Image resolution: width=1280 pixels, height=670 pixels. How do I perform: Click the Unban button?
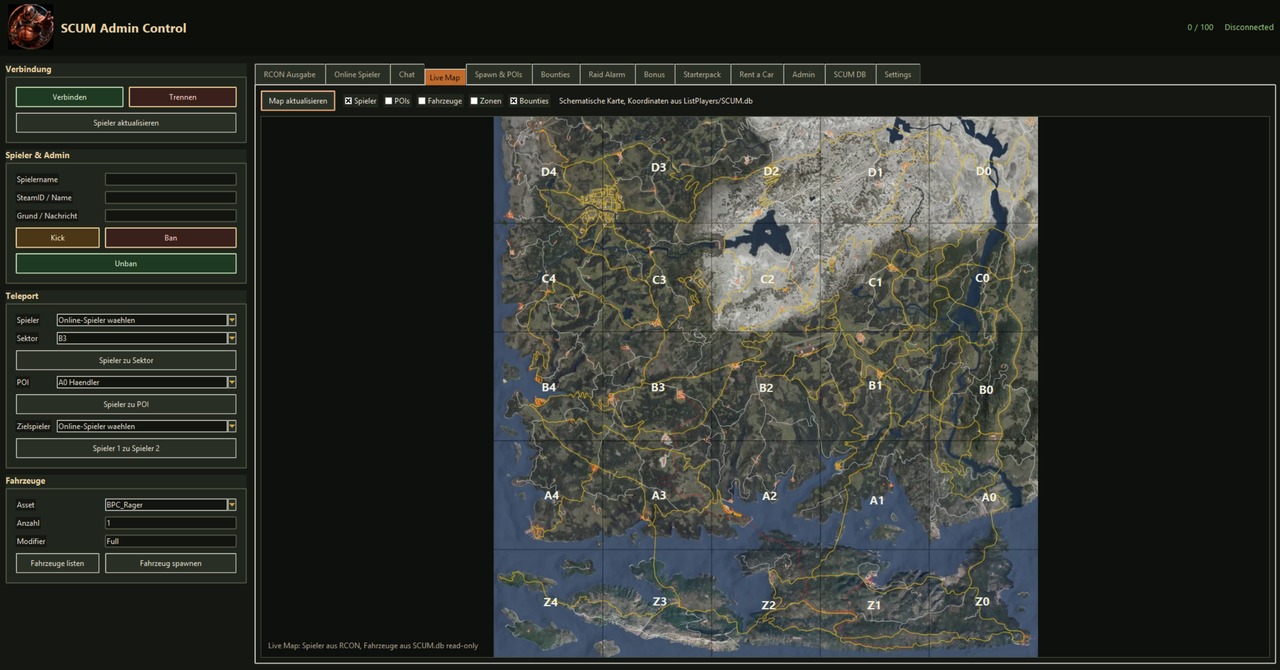click(126, 264)
